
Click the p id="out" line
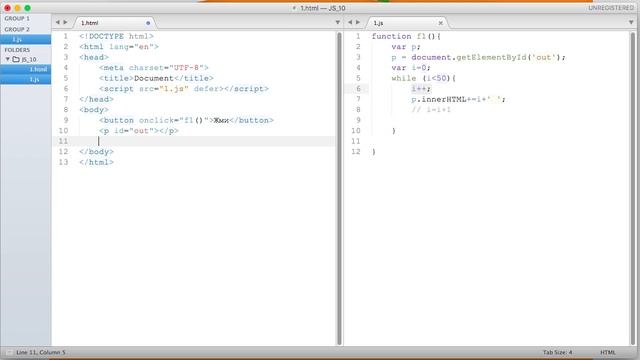(x=139, y=131)
